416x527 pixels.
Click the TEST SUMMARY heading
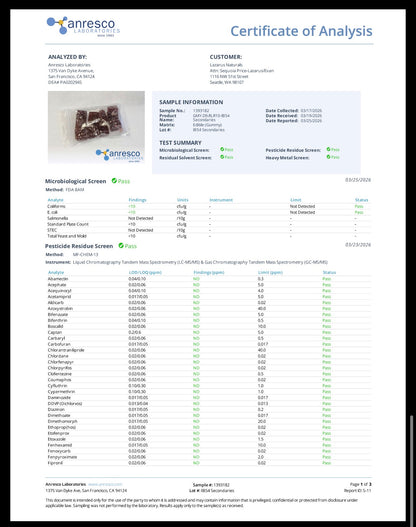(180, 143)
